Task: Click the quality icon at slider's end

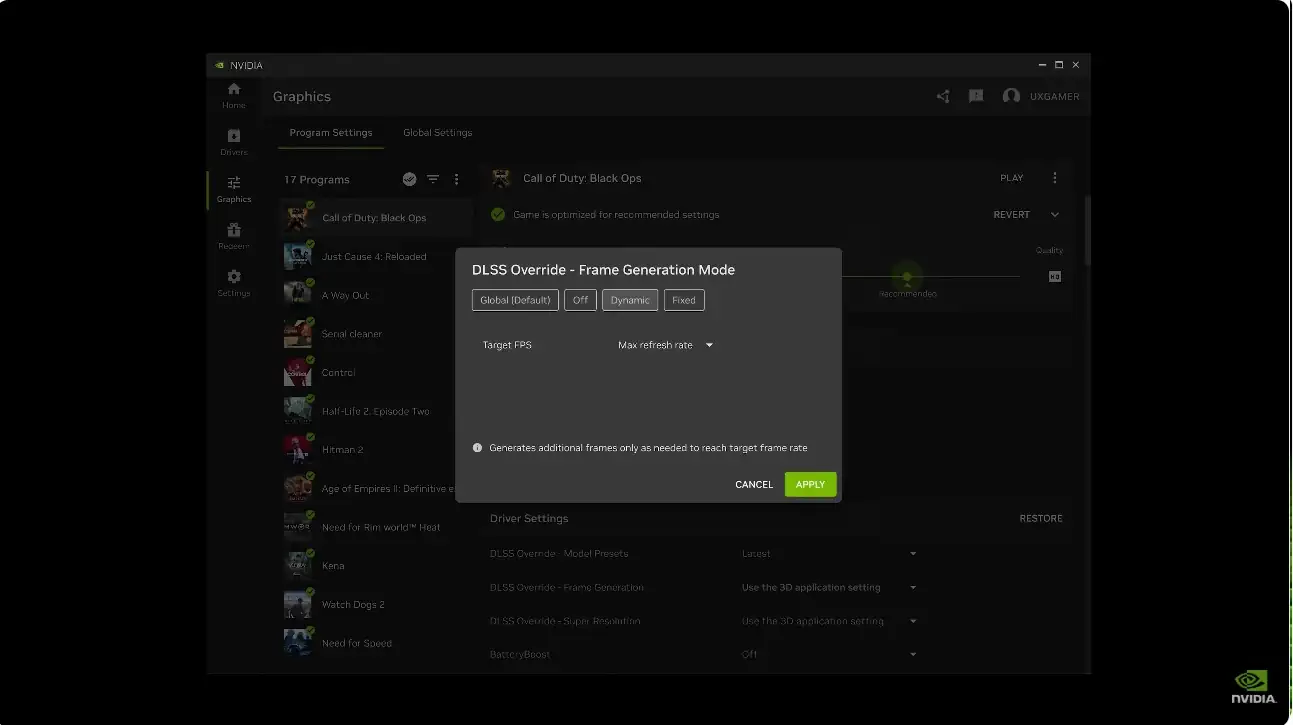Action: point(1055,277)
